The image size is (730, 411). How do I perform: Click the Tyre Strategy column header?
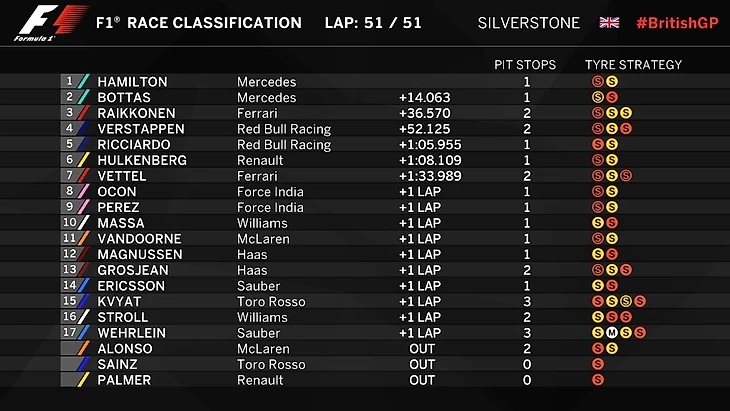coord(633,65)
